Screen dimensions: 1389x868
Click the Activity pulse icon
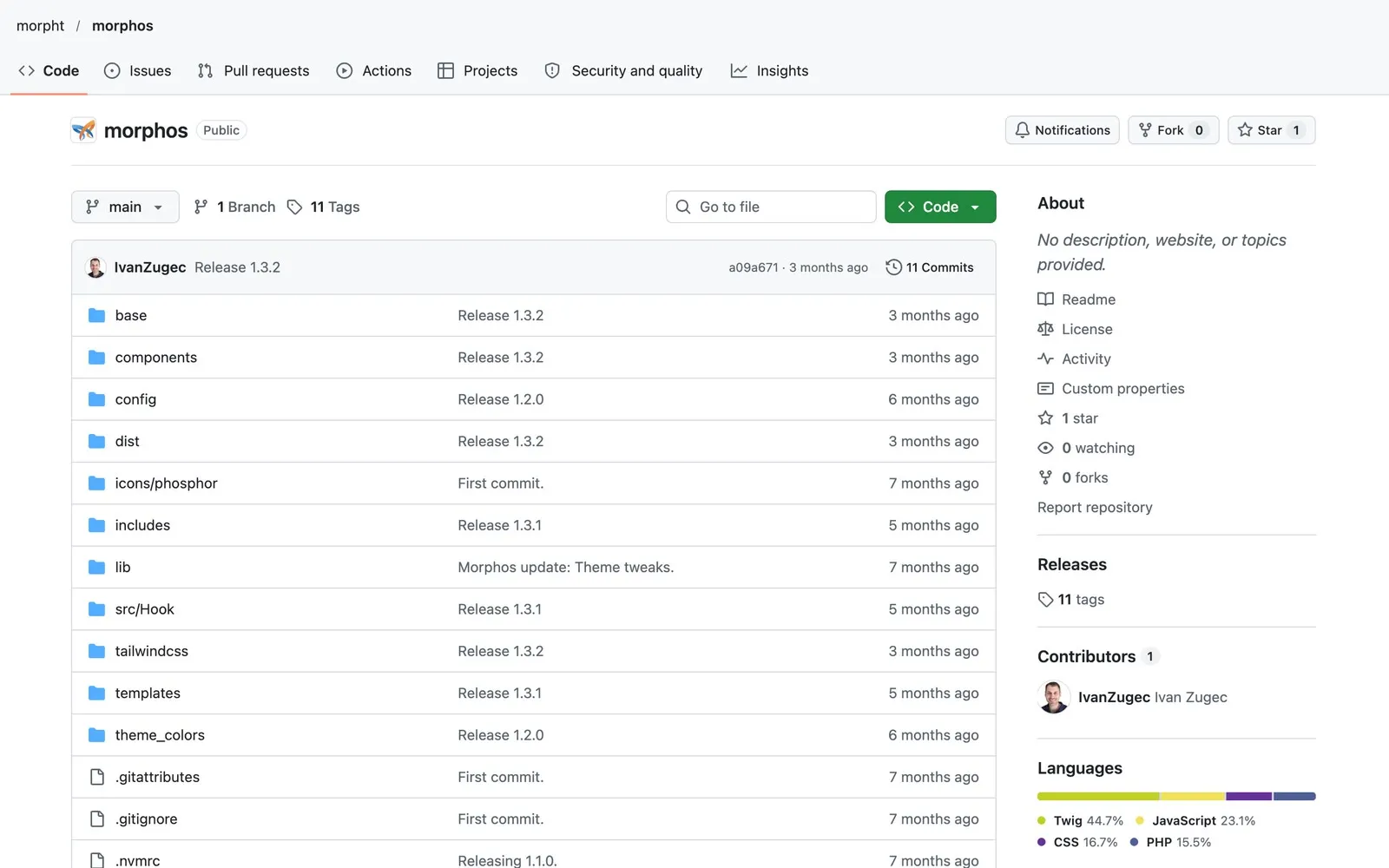click(x=1045, y=358)
